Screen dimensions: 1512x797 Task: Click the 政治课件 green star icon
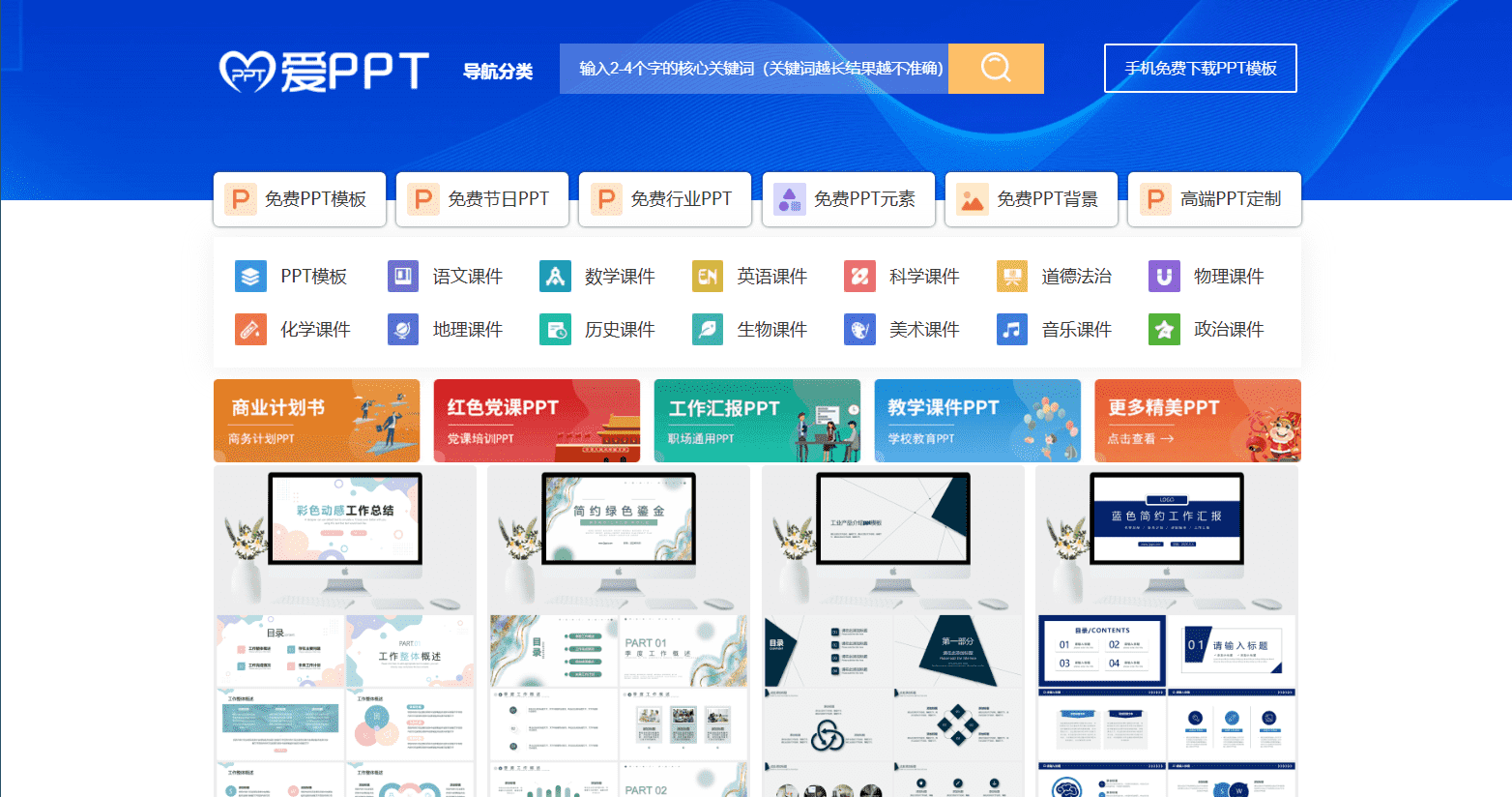[1164, 330]
